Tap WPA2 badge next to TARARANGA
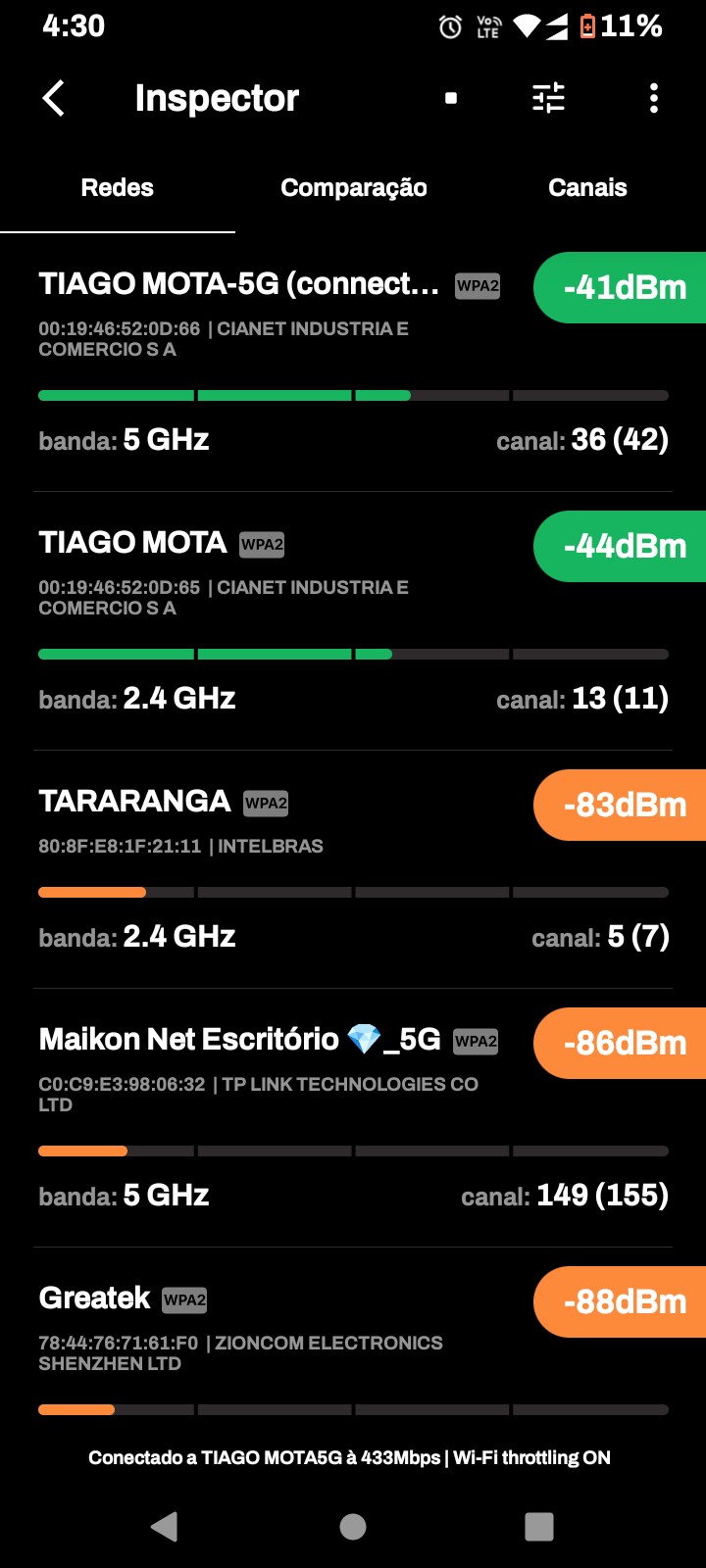 (x=266, y=804)
